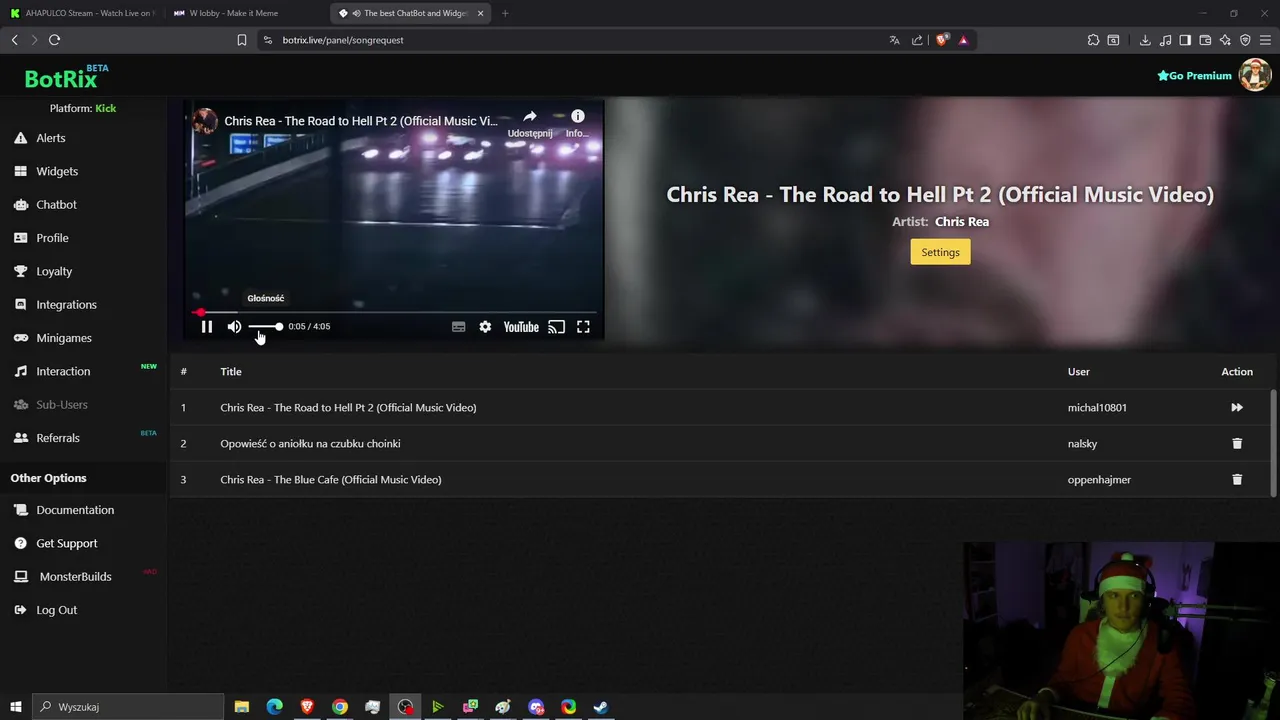
Task: Open song request Settings button
Action: (x=940, y=252)
